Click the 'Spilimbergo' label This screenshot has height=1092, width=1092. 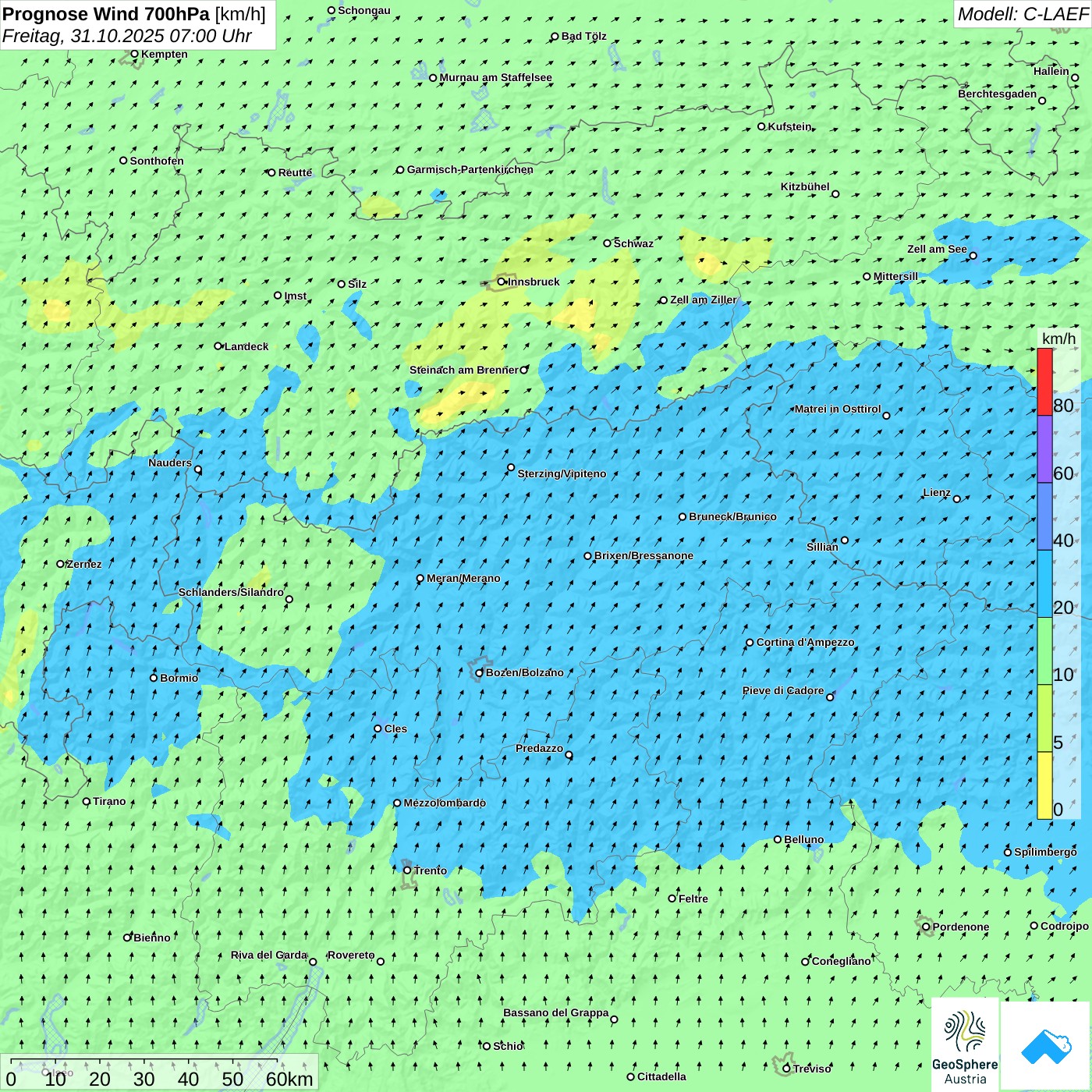[x=1045, y=852]
